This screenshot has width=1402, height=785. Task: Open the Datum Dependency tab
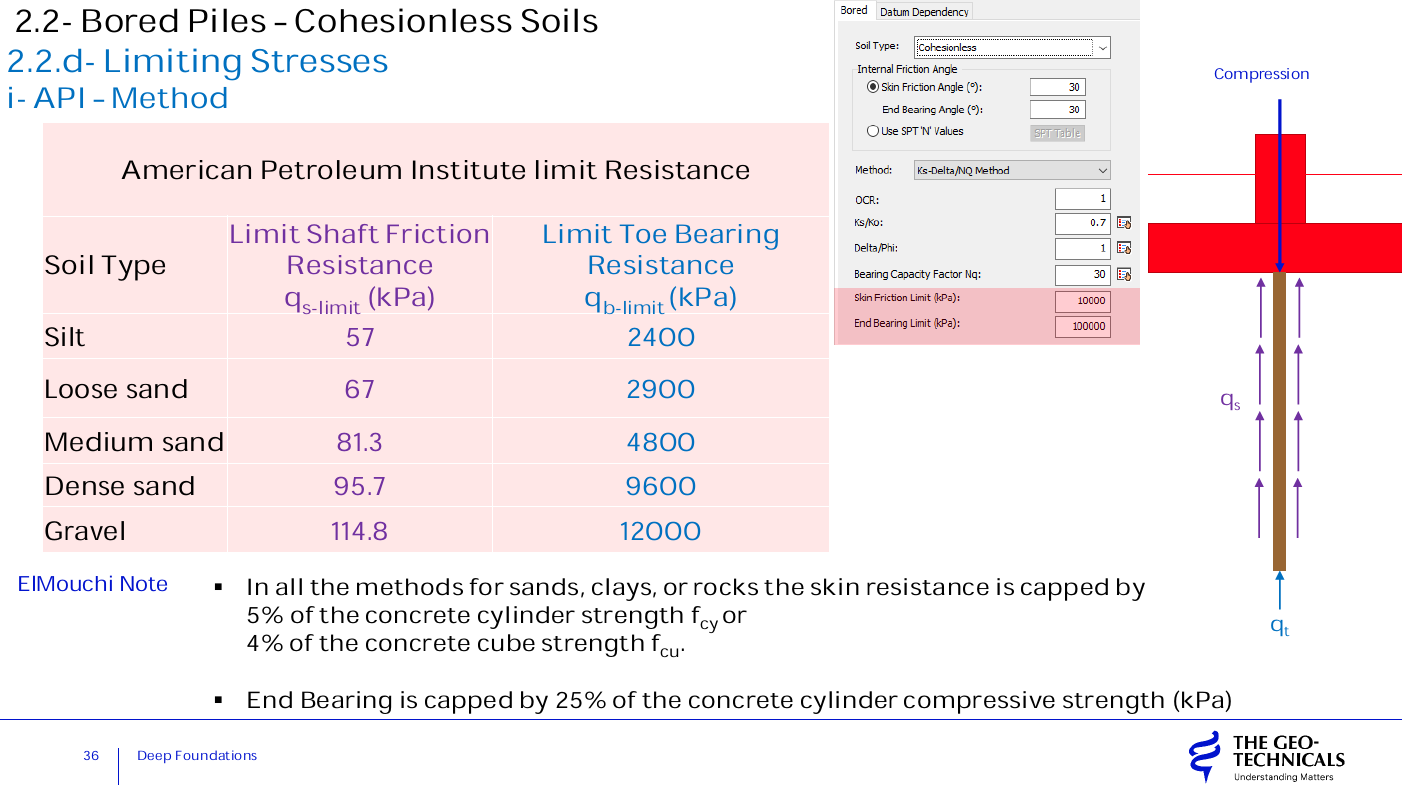point(924,12)
